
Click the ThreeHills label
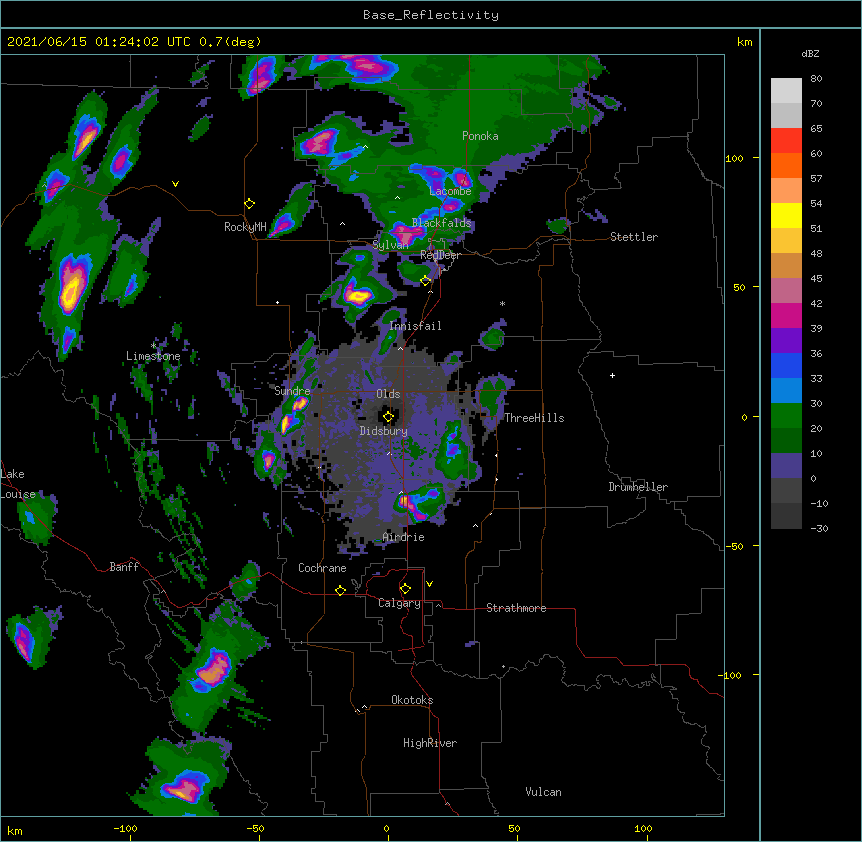point(534,418)
